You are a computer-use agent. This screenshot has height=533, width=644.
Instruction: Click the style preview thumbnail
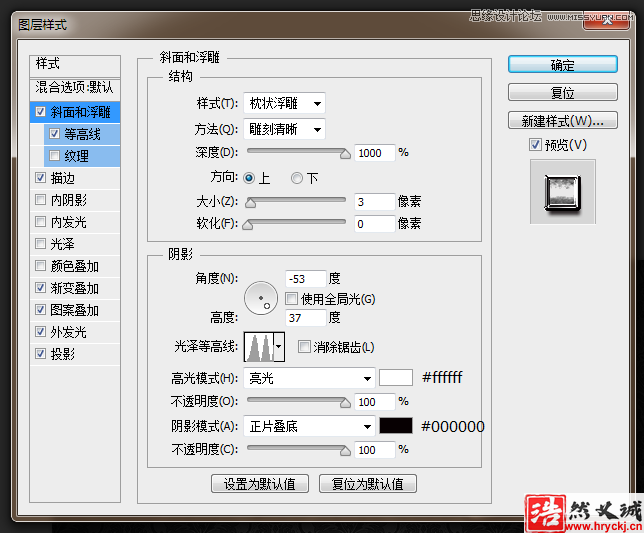click(563, 192)
